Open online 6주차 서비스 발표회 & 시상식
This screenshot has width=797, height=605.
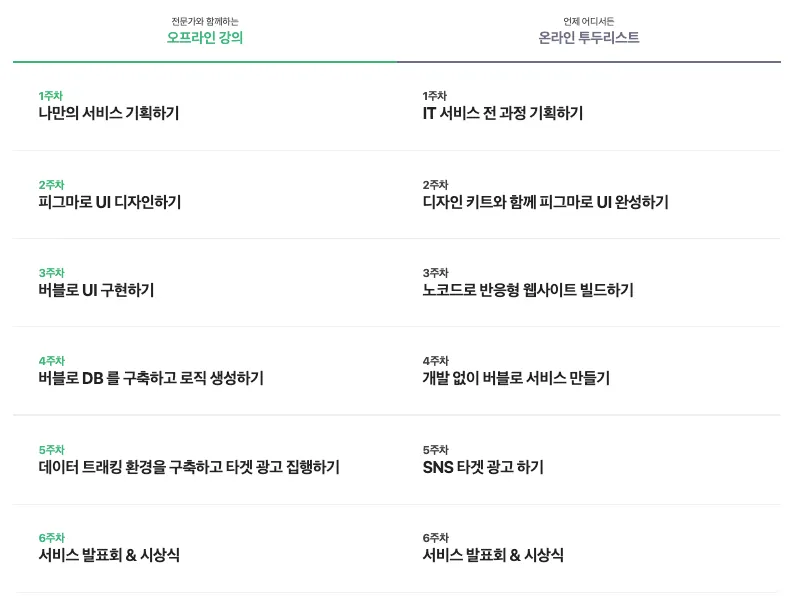coord(493,555)
